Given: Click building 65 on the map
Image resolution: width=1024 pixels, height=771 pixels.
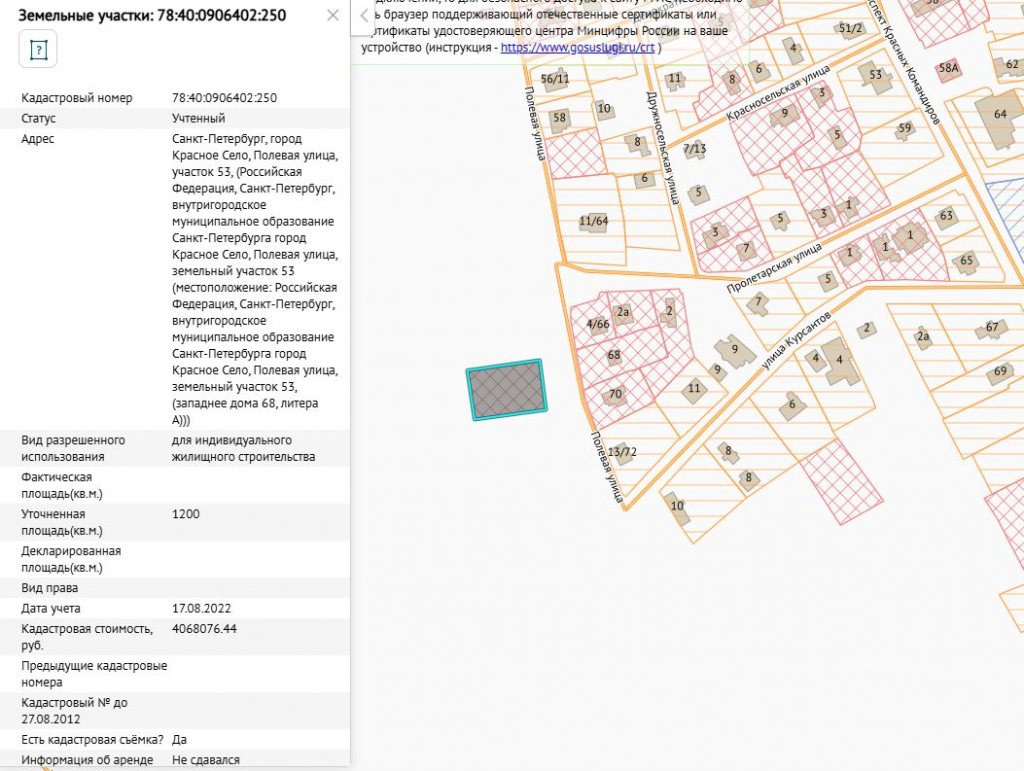Looking at the screenshot, I should click(966, 260).
